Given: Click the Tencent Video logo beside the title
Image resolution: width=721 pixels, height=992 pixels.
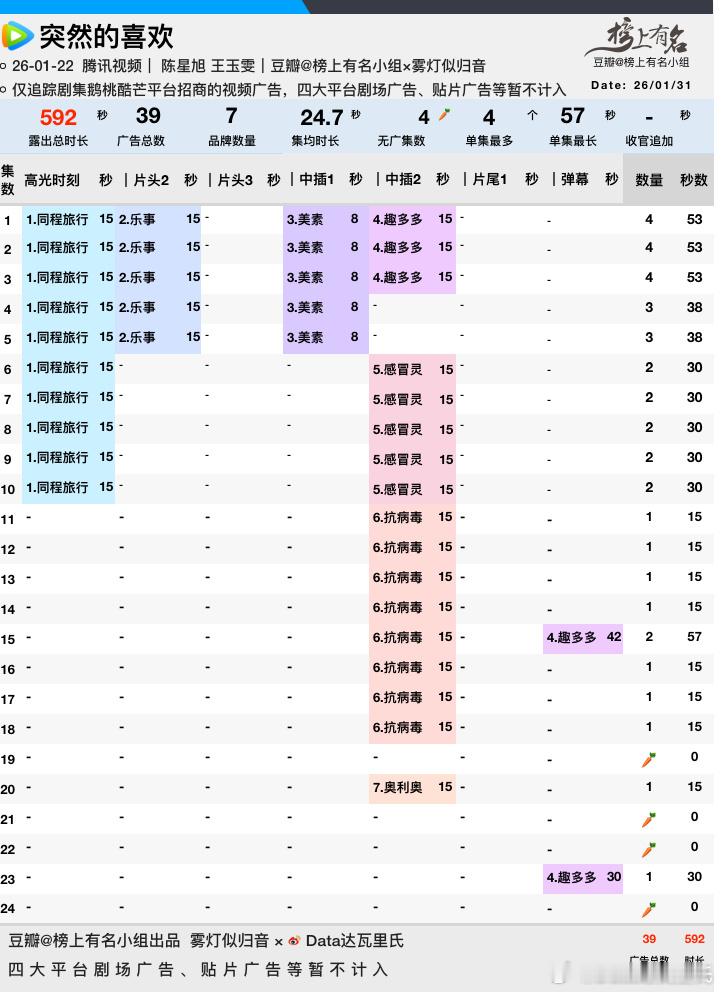Looking at the screenshot, I should [x=16, y=35].
